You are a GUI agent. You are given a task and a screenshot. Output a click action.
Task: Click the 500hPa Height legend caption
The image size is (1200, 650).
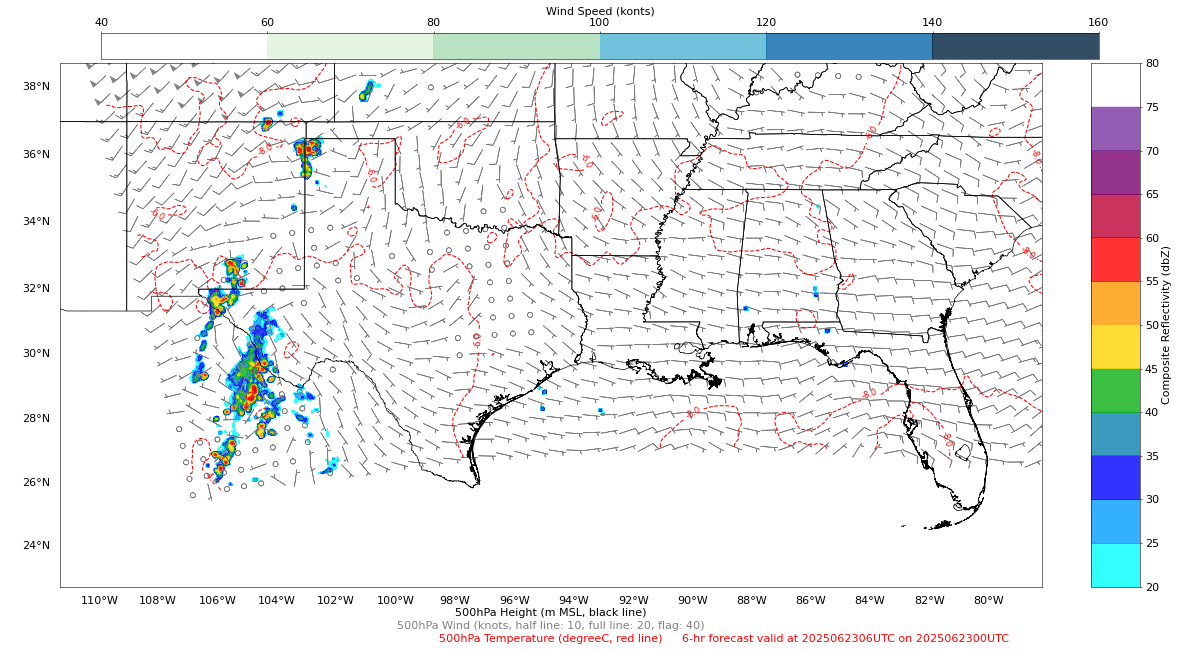(x=550, y=612)
